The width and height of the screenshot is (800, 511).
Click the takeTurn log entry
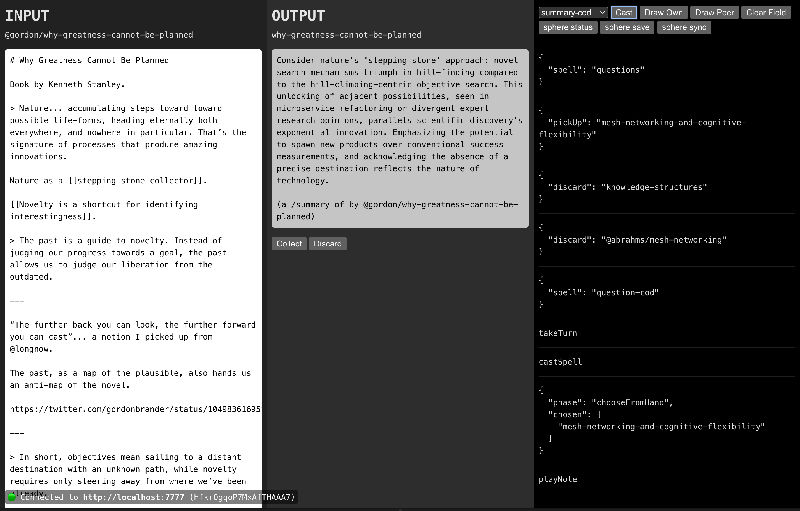click(x=558, y=333)
